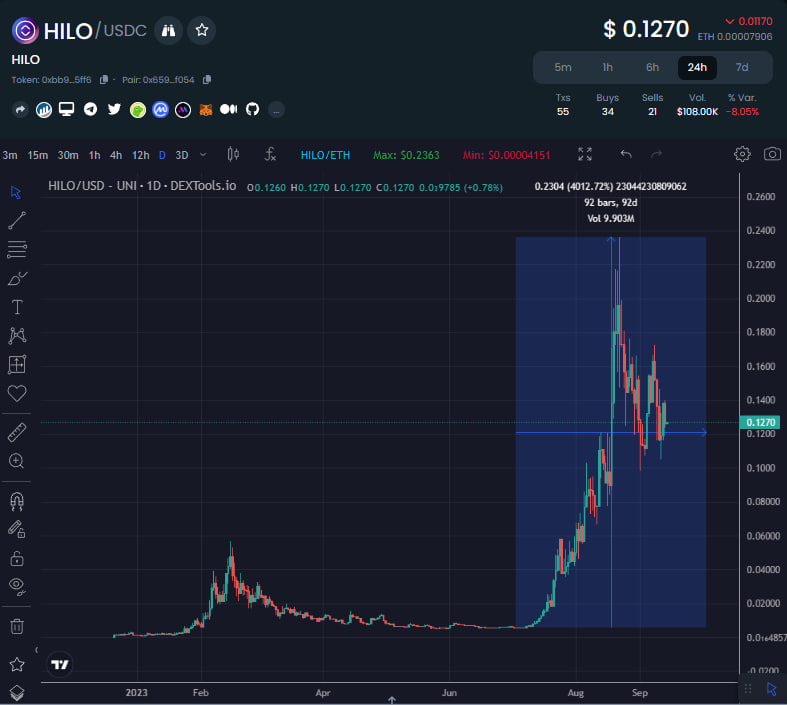Open the Etherscan-style chart logo link
The image size is (787, 705).
click(44, 109)
